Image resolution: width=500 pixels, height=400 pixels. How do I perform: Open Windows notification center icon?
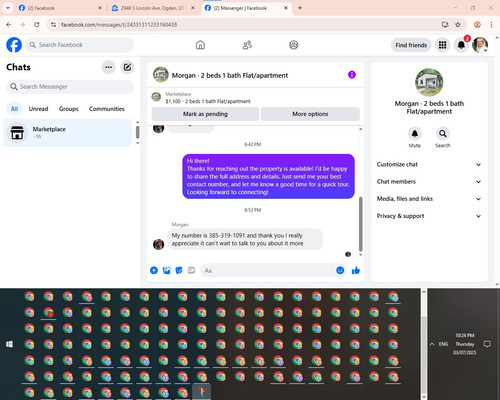coord(487,344)
